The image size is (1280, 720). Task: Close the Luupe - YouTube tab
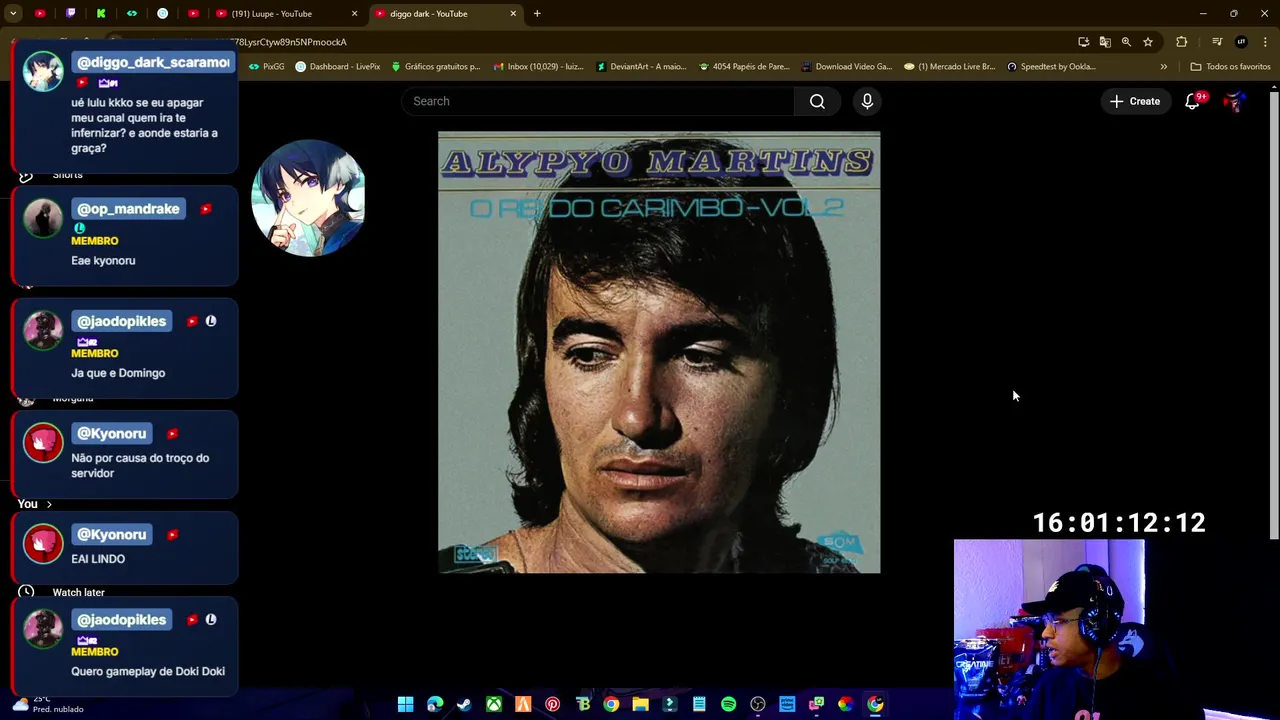[354, 14]
